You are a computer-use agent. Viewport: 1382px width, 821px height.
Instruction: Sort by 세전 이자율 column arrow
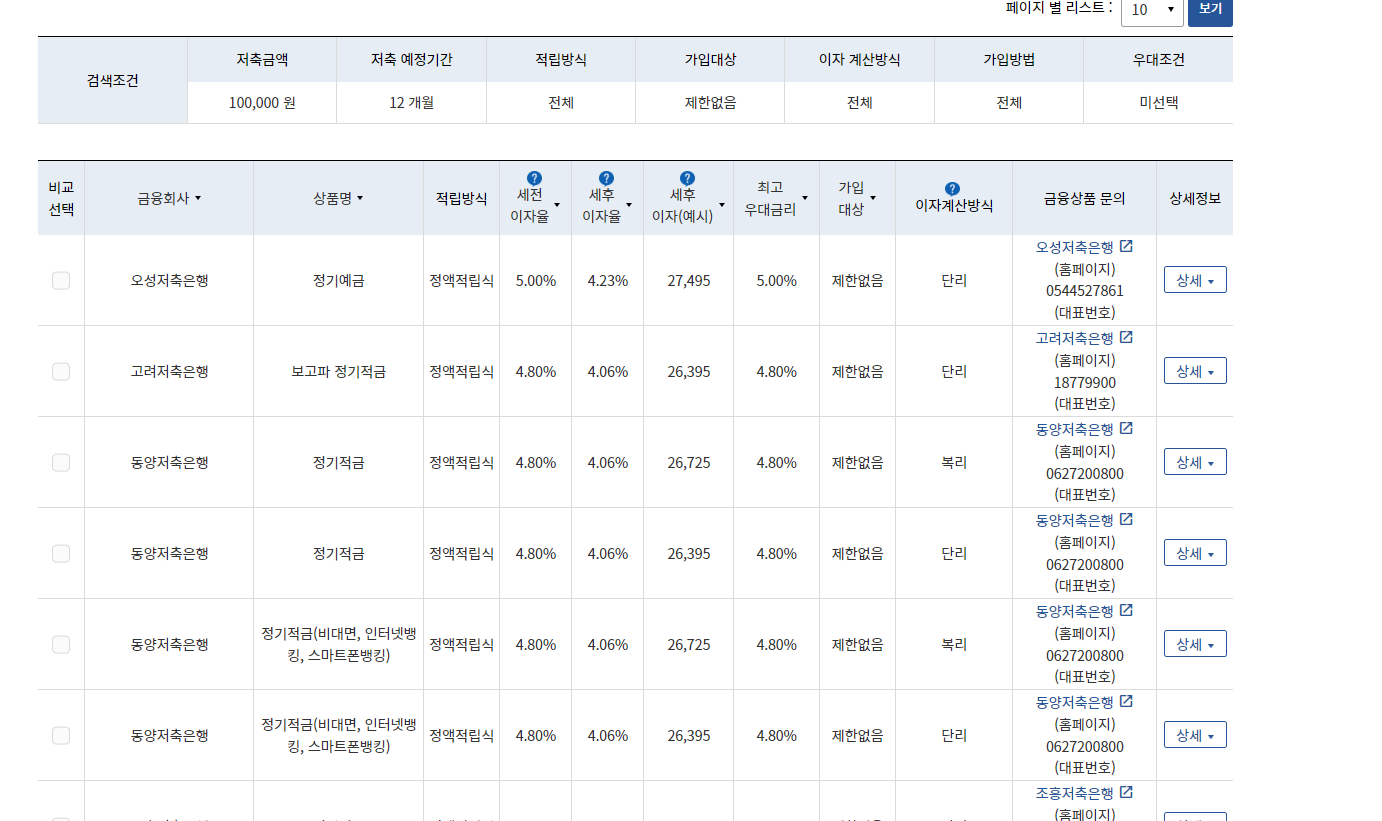coord(557,206)
